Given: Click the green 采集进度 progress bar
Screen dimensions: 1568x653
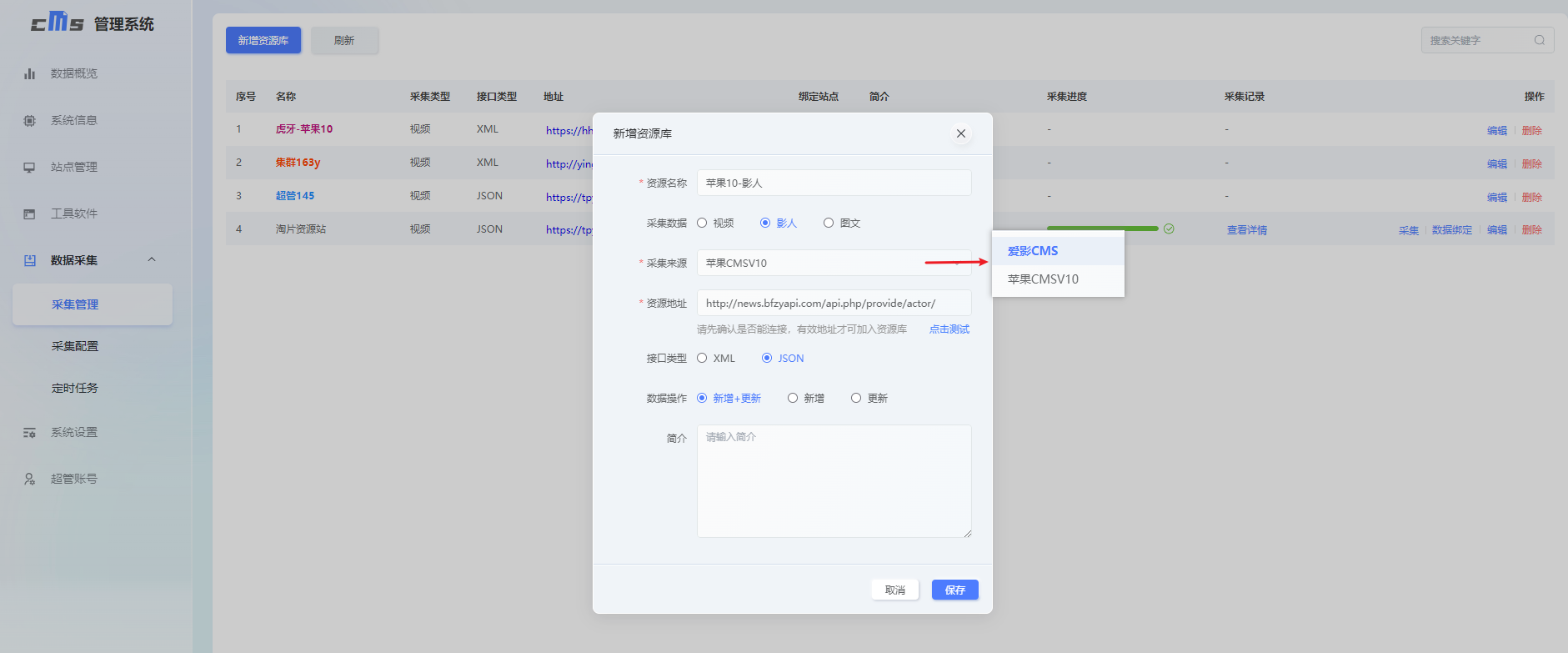Looking at the screenshot, I should 1103,229.
